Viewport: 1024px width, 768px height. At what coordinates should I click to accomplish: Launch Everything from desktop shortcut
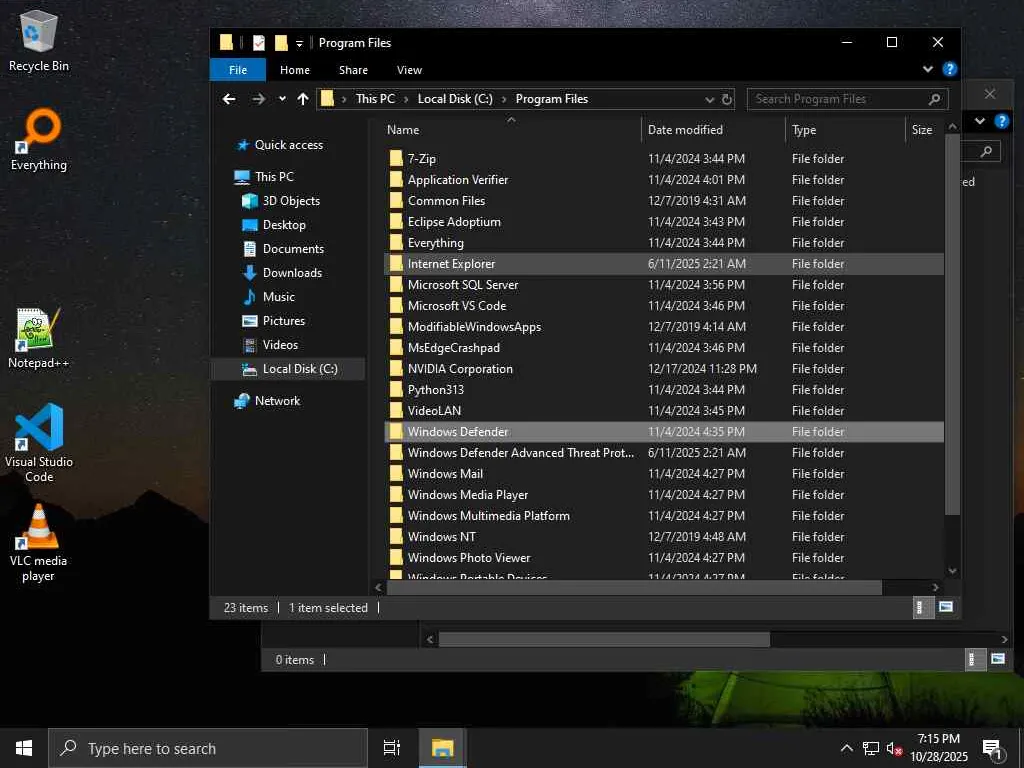(x=39, y=139)
